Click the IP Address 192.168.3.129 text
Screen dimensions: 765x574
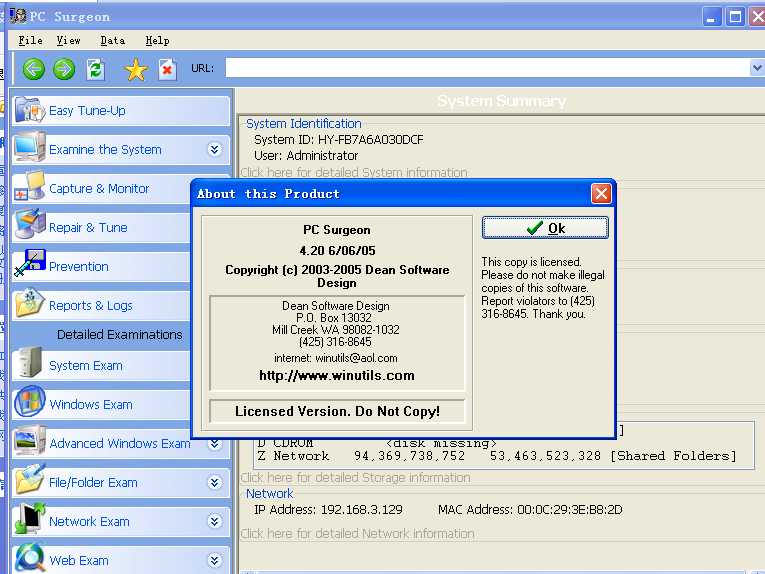[x=328, y=510]
